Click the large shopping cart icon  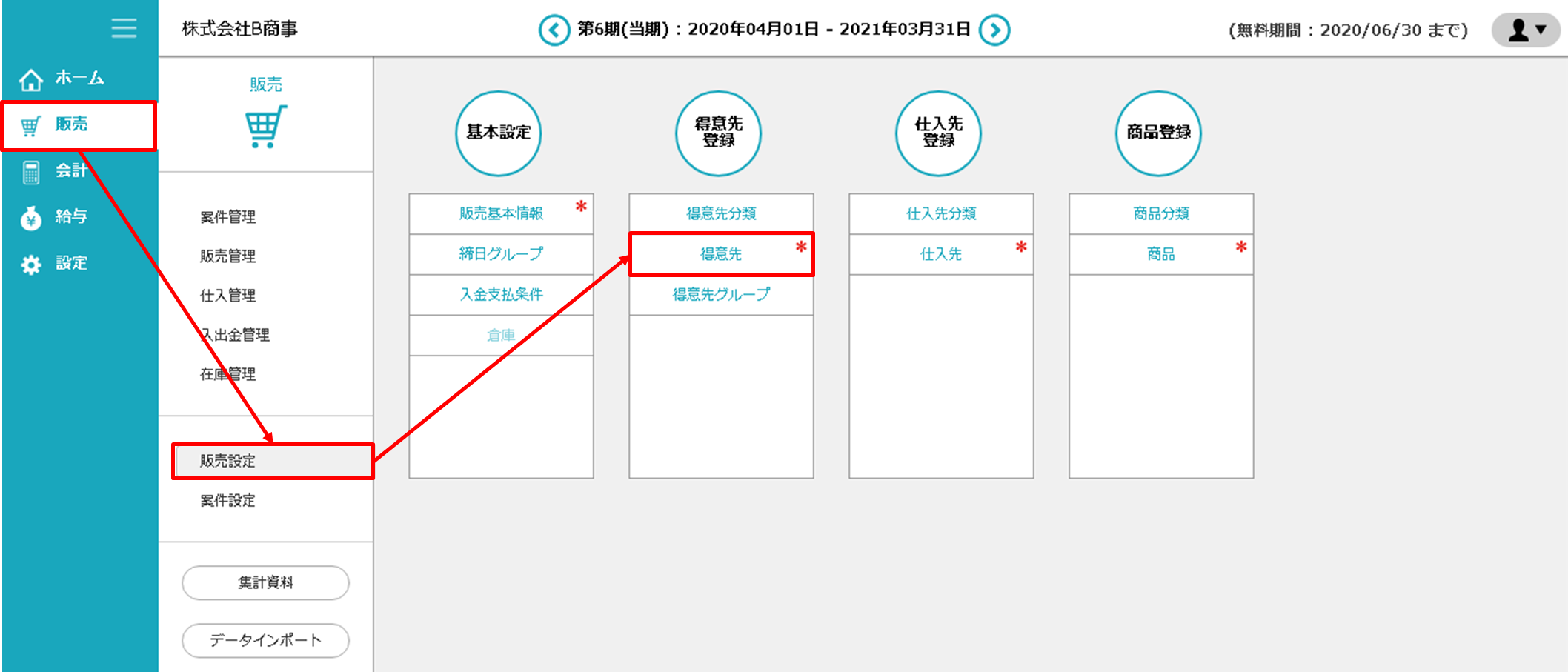pyautogui.click(x=265, y=127)
